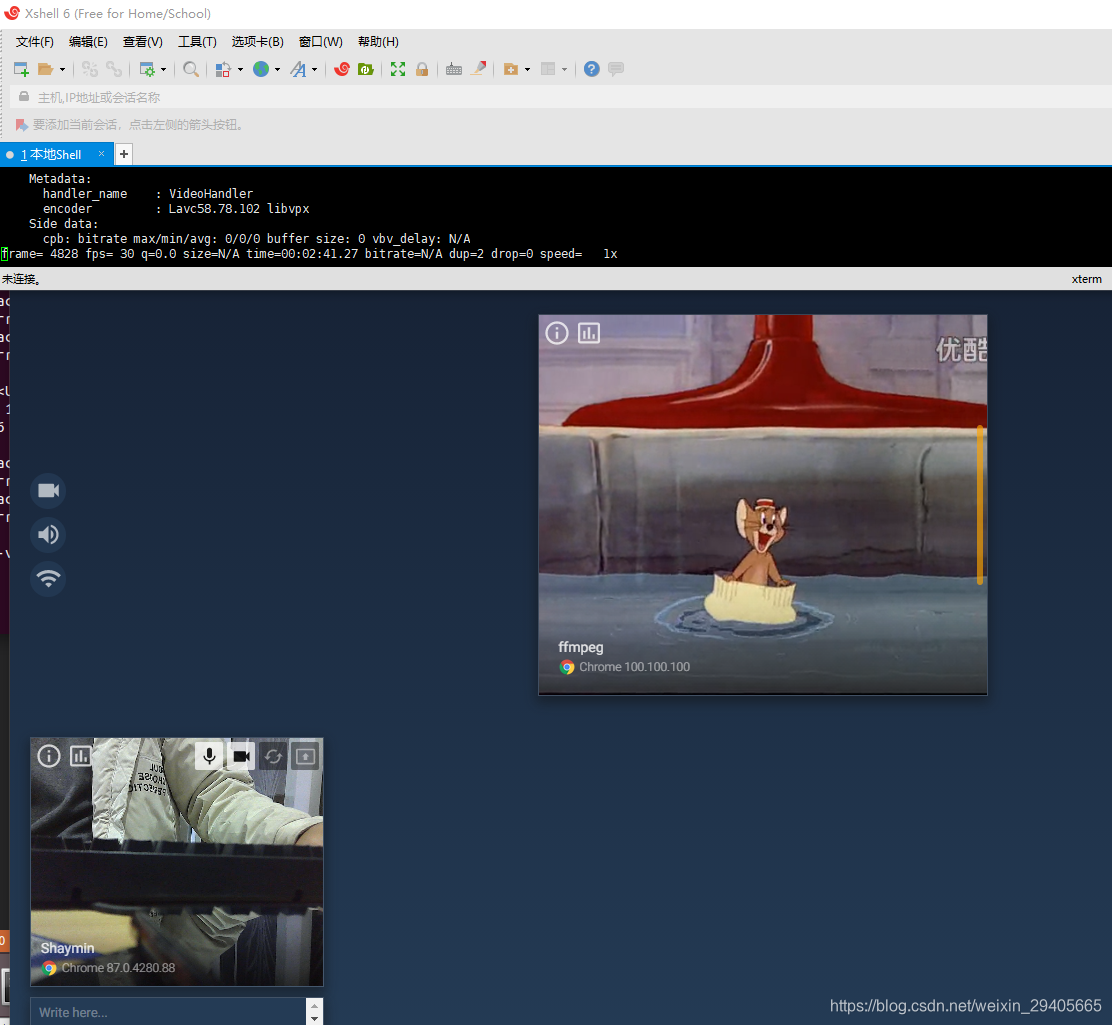Open stats chart for Shaymin video tile

[80, 756]
